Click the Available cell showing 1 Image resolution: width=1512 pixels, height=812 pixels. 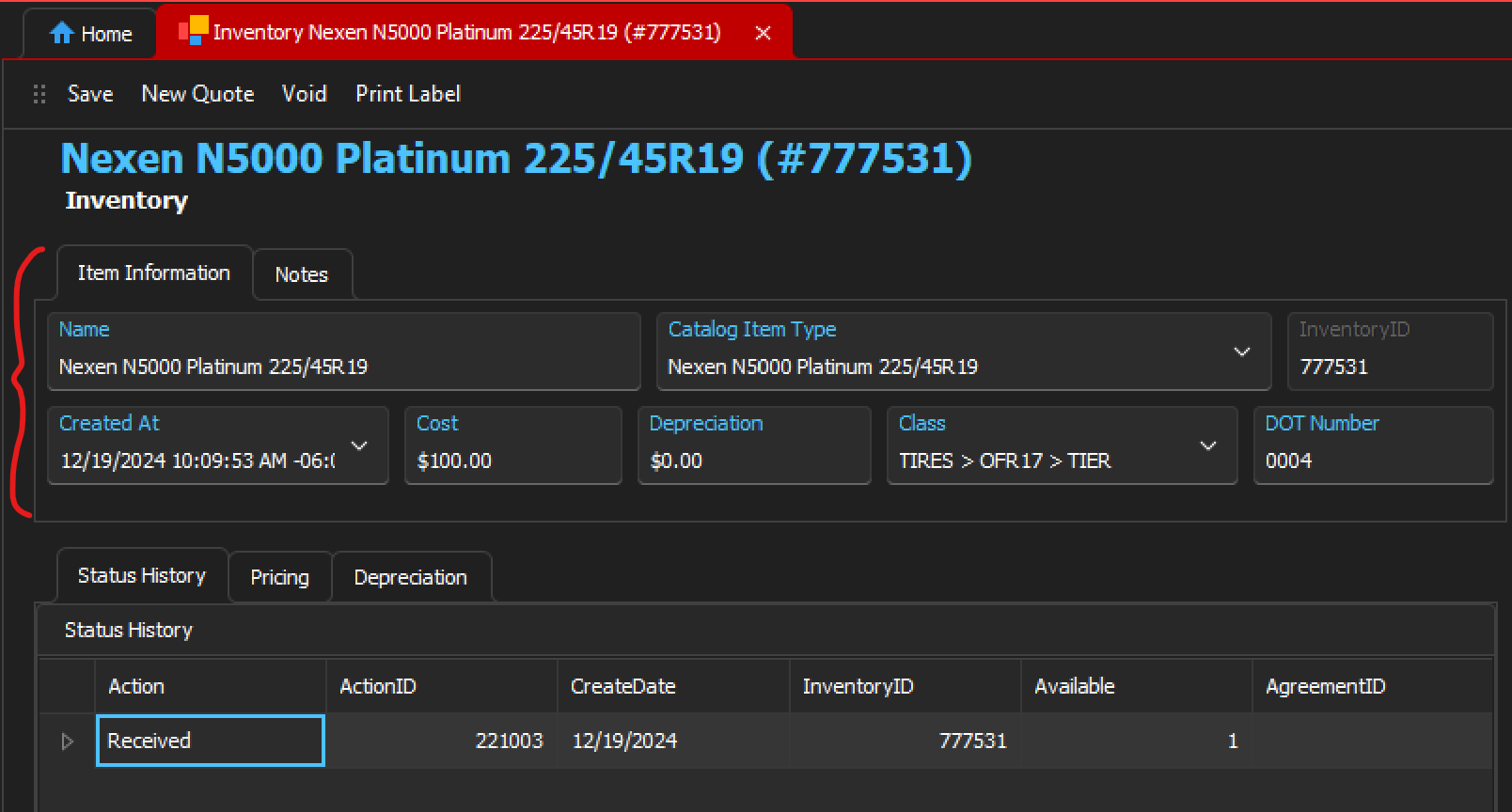(x=1137, y=741)
